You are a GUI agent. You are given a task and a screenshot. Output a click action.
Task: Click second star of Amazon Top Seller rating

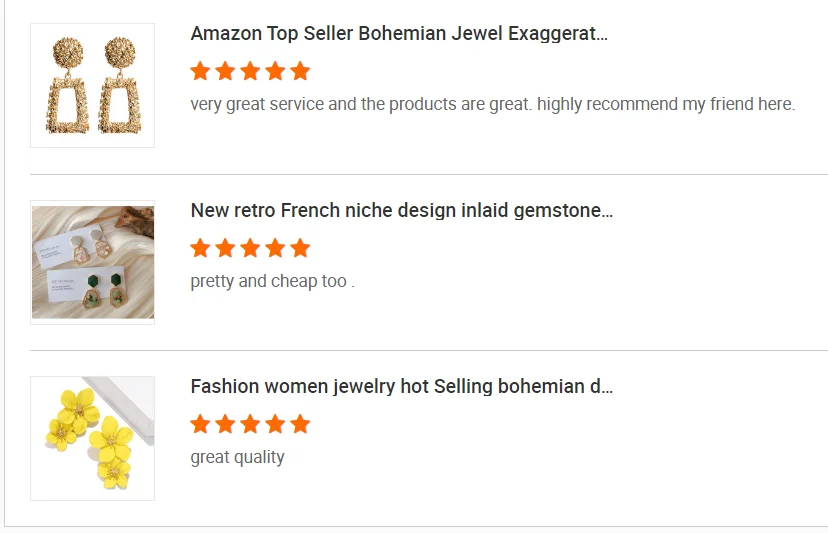pyautogui.click(x=225, y=71)
